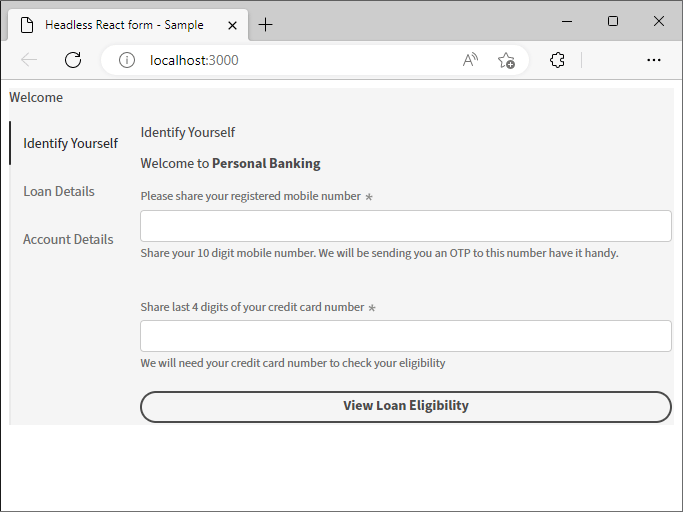Maximize the browser window
This screenshot has width=683, height=512.
point(613,21)
